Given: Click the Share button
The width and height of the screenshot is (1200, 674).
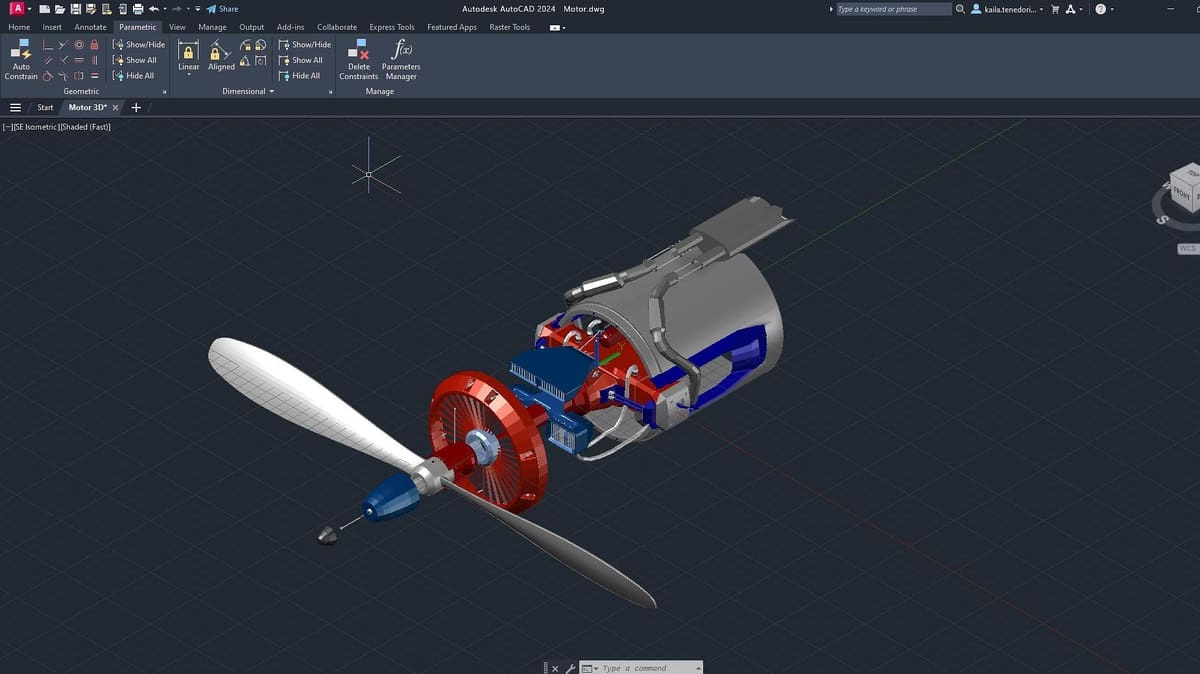Looking at the screenshot, I should click(x=223, y=9).
